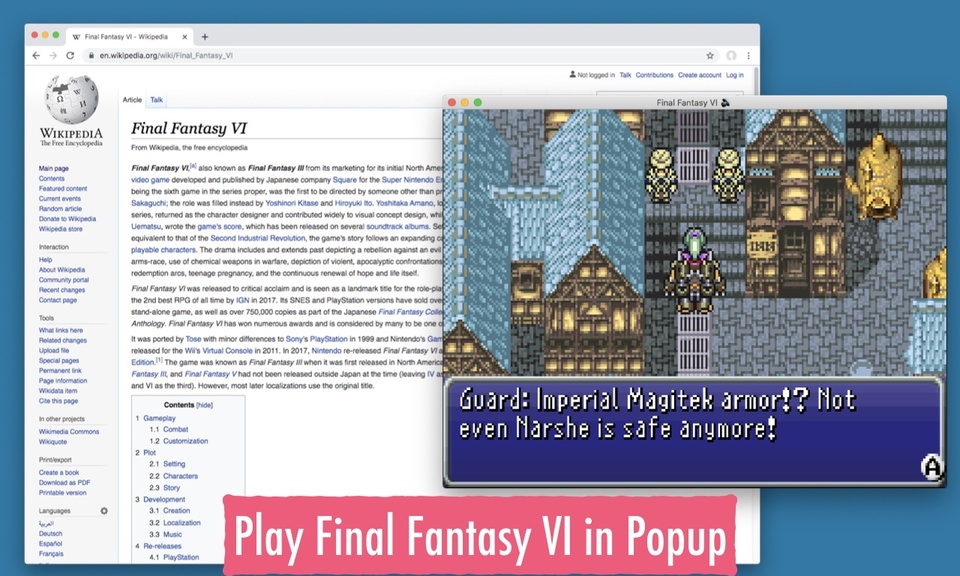Open Donate to Wikipedia link
This screenshot has width=960, height=576.
point(67,219)
